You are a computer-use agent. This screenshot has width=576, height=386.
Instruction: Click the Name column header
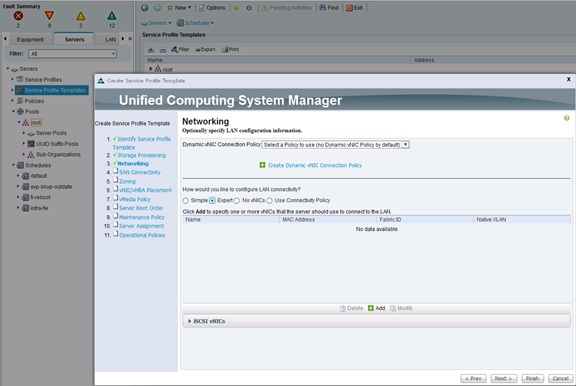point(231,220)
